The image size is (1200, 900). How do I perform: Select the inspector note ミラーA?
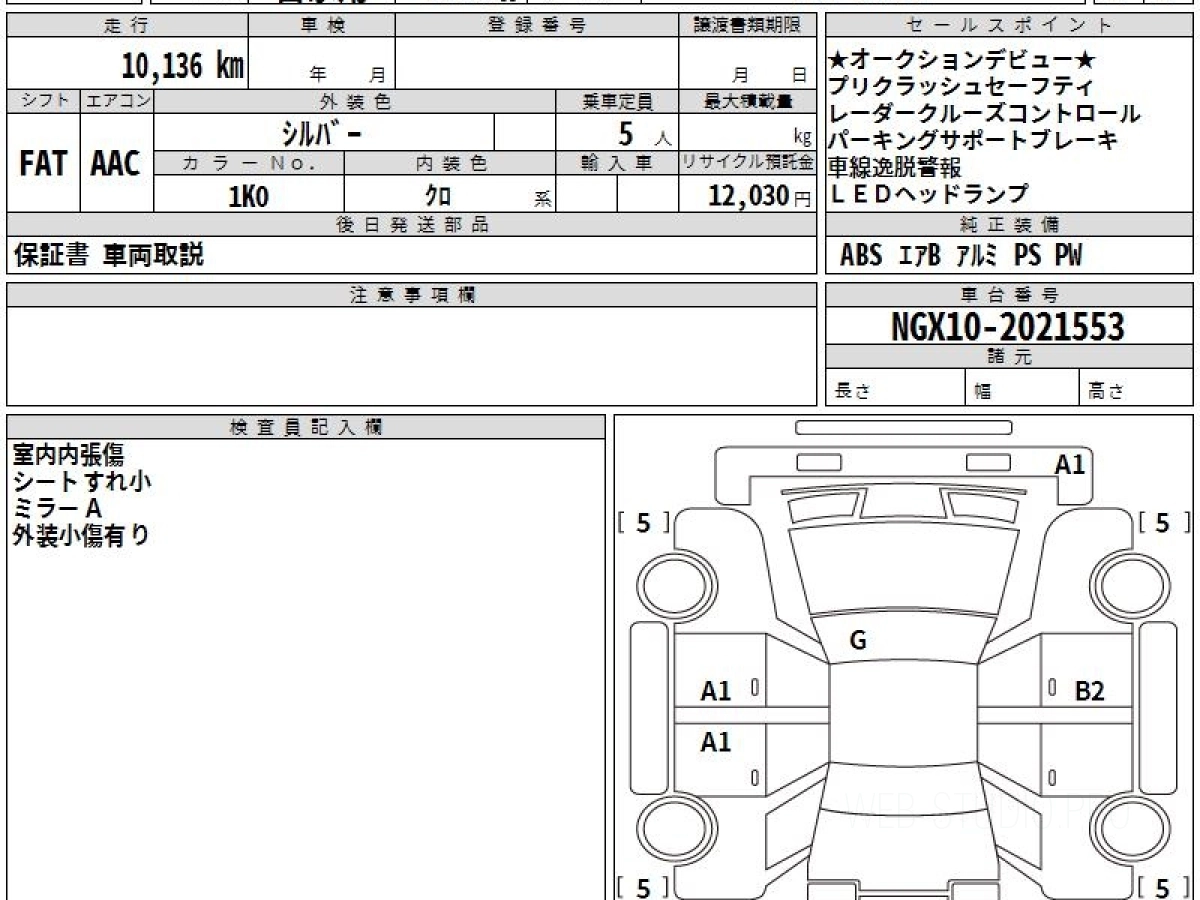click(x=57, y=509)
